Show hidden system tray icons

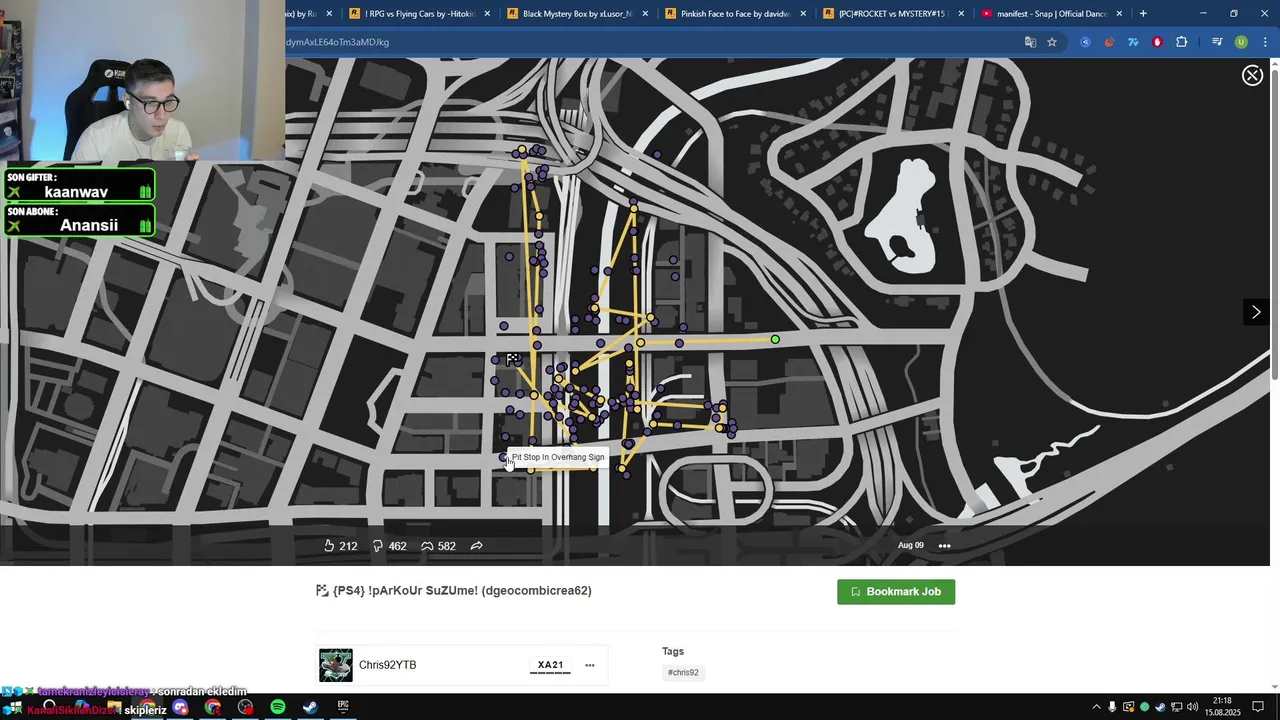(1096, 707)
